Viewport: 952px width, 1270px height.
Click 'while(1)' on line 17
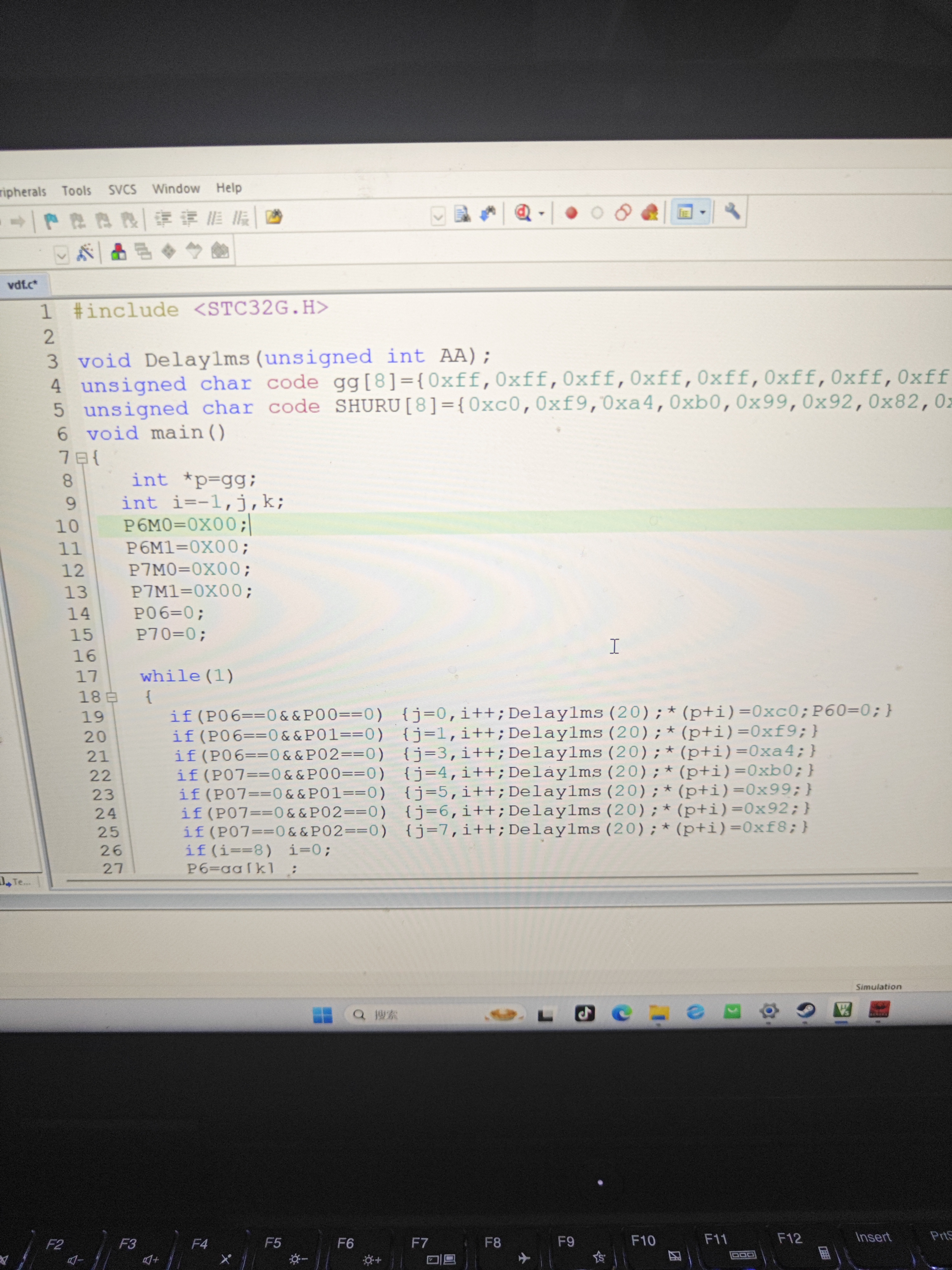(187, 676)
